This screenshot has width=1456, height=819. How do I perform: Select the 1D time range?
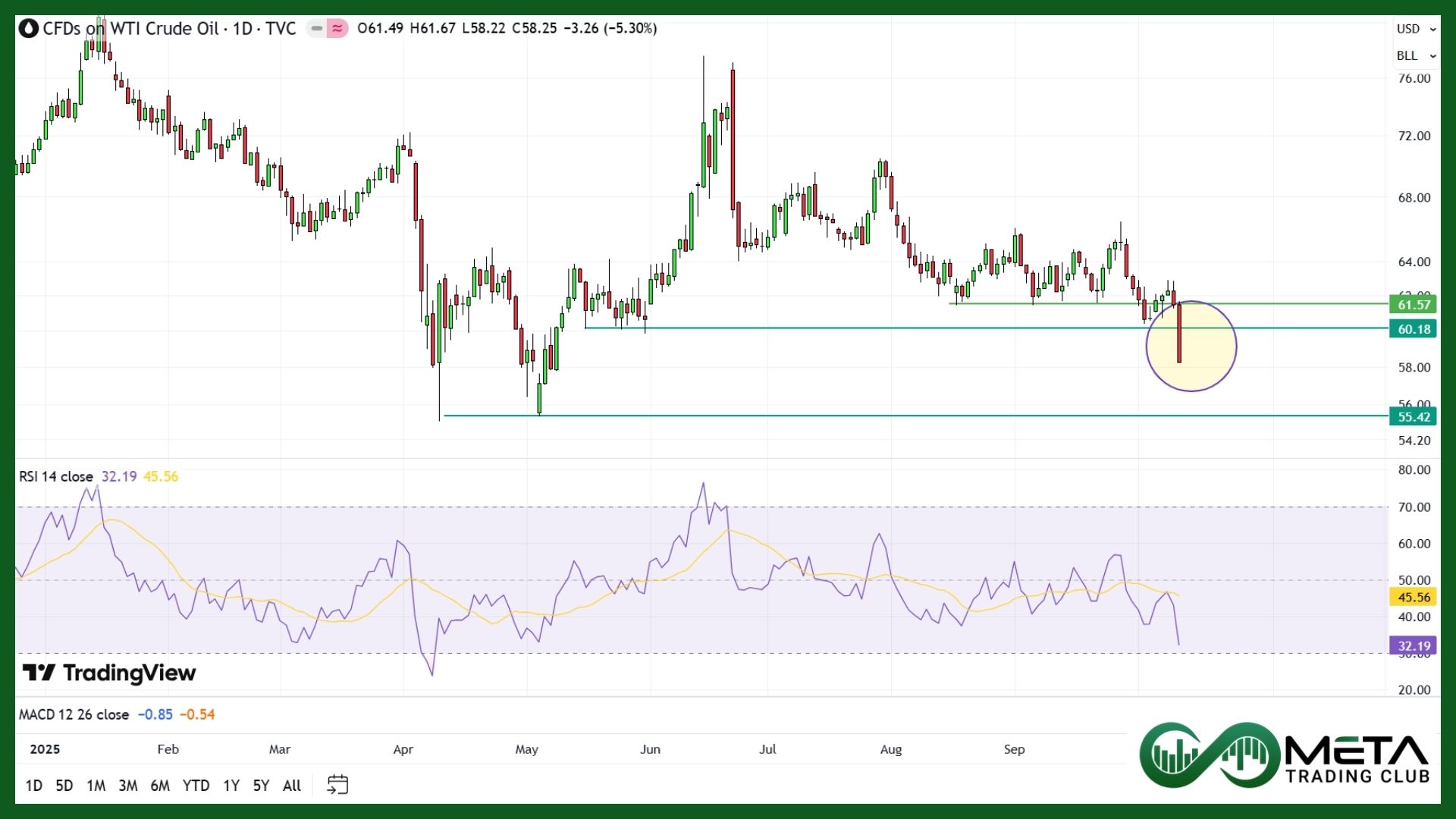pos(34,786)
